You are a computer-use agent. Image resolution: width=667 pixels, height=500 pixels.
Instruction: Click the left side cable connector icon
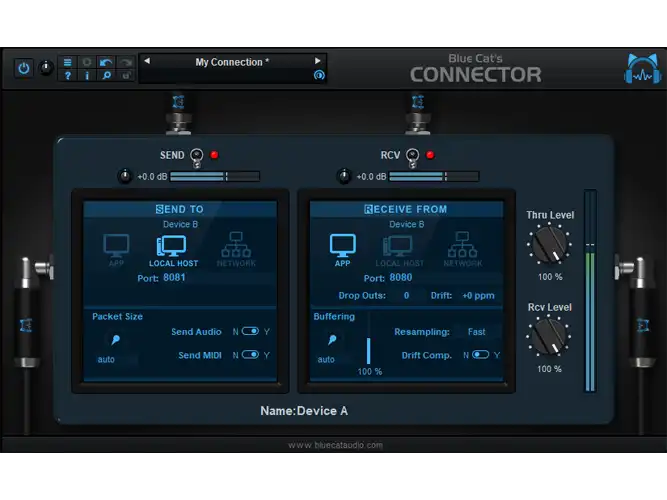[x=26, y=326]
